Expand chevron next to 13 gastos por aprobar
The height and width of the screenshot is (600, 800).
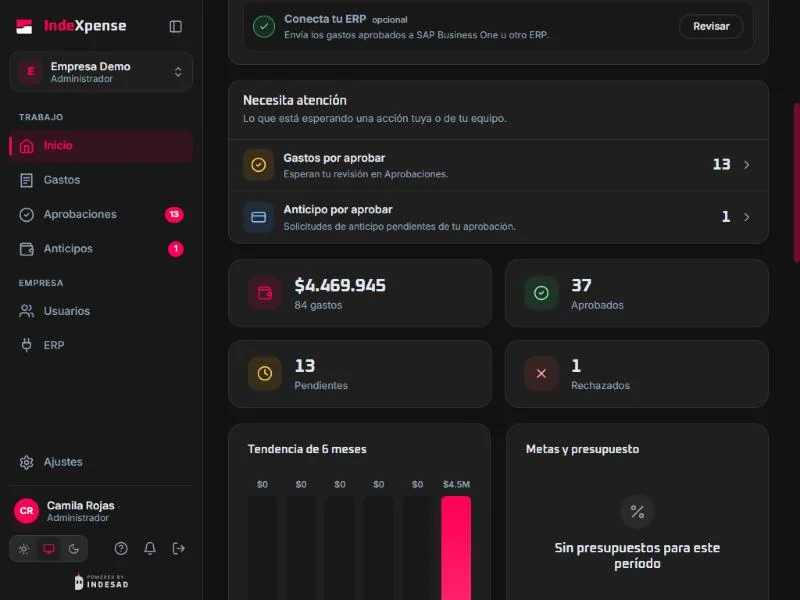coord(747,165)
